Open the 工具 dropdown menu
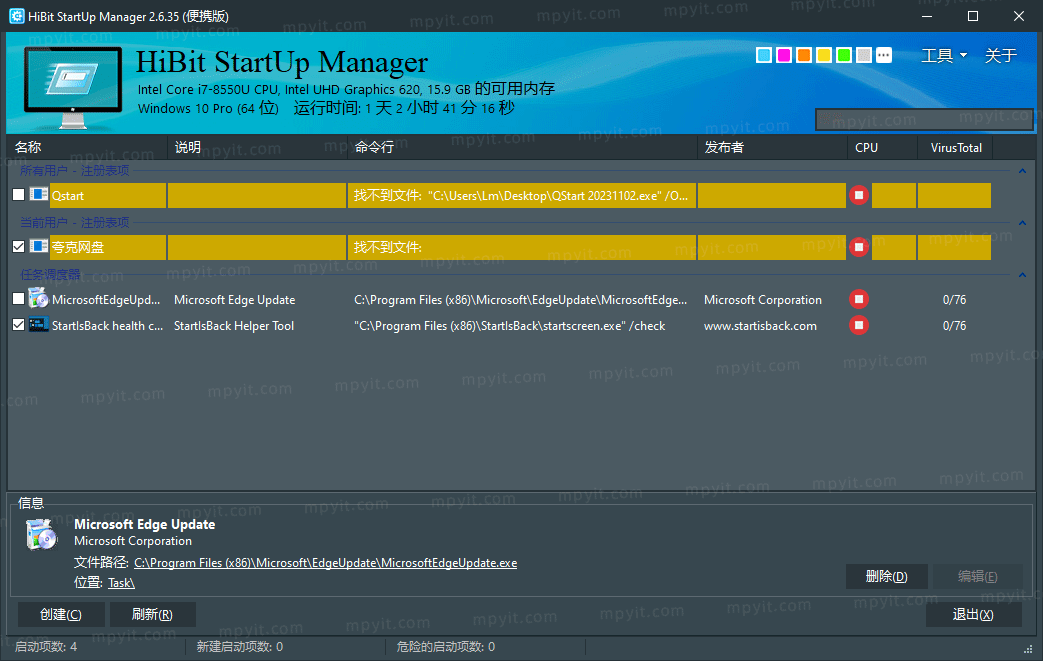The image size is (1043, 661). [x=943, y=55]
